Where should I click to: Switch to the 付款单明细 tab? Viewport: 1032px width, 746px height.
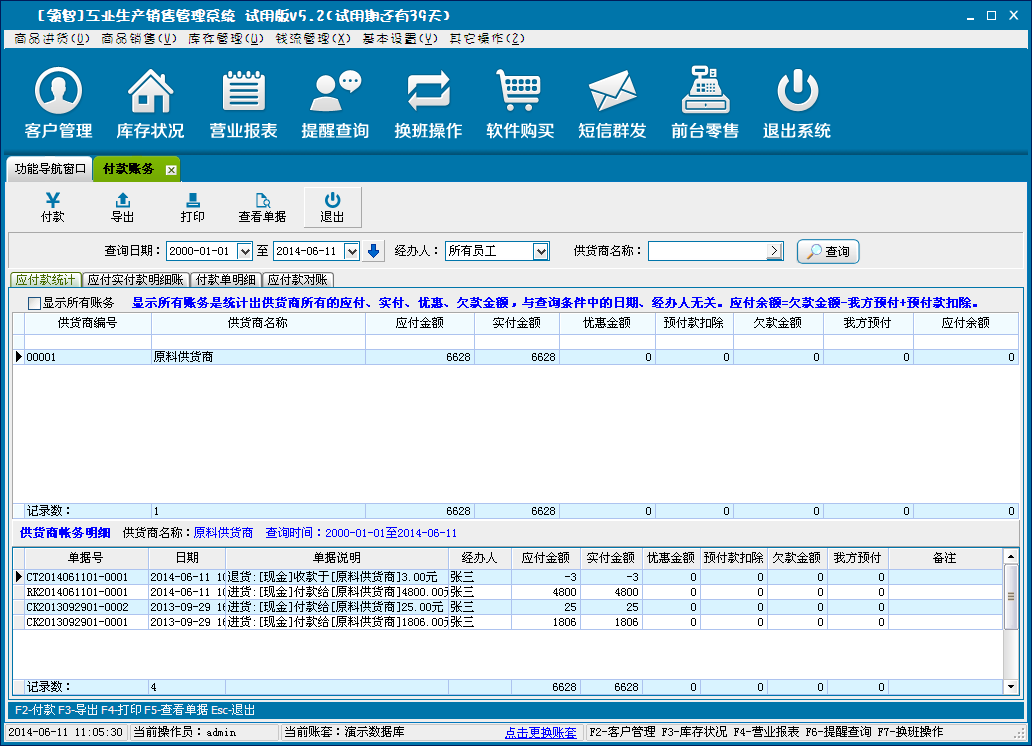(226, 280)
